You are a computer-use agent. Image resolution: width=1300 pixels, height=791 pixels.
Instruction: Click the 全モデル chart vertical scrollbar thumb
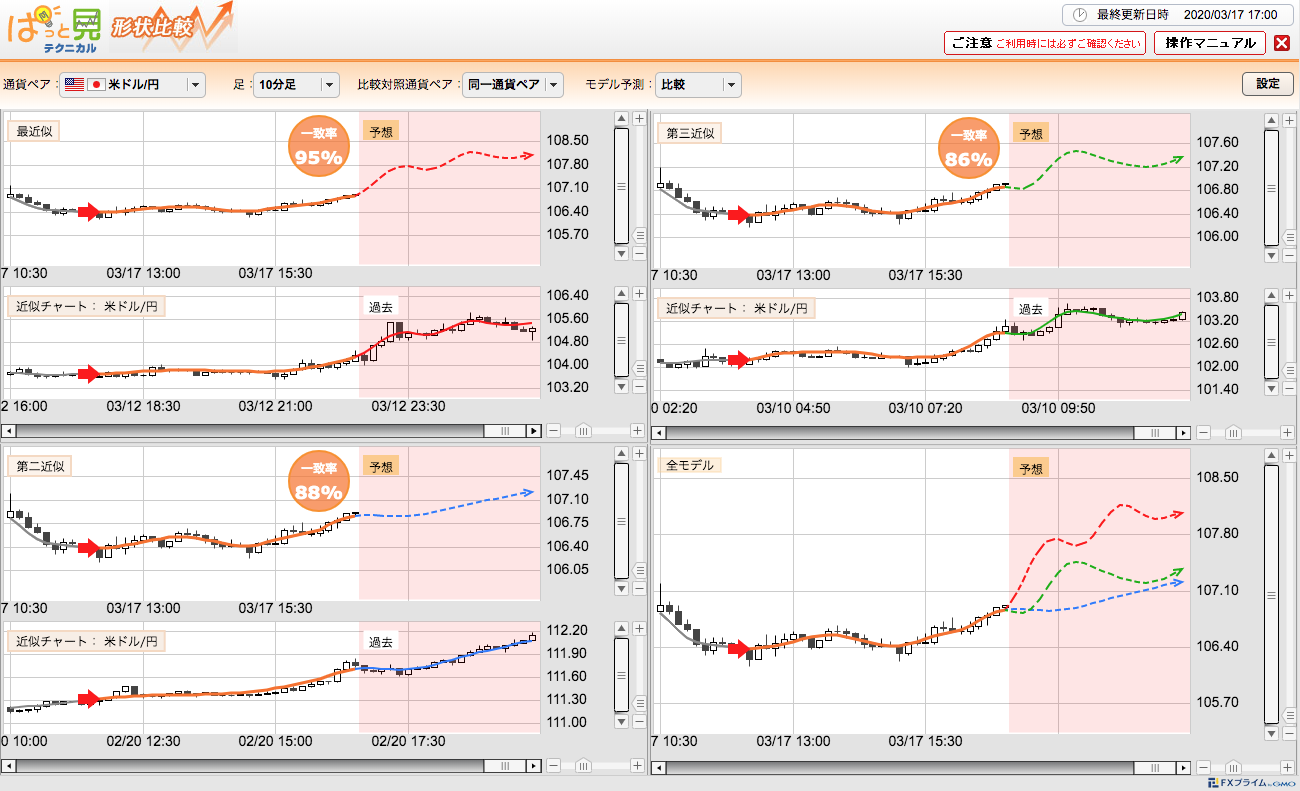(x=1271, y=594)
